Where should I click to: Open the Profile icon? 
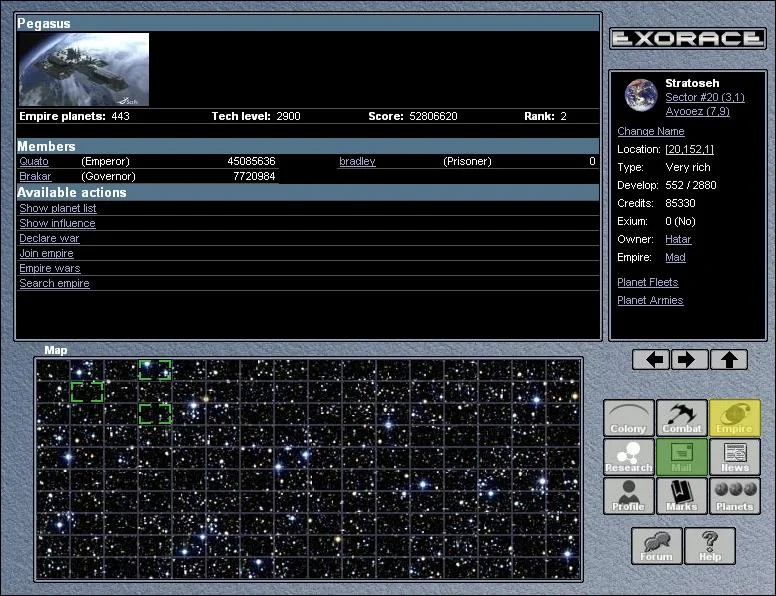(629, 496)
